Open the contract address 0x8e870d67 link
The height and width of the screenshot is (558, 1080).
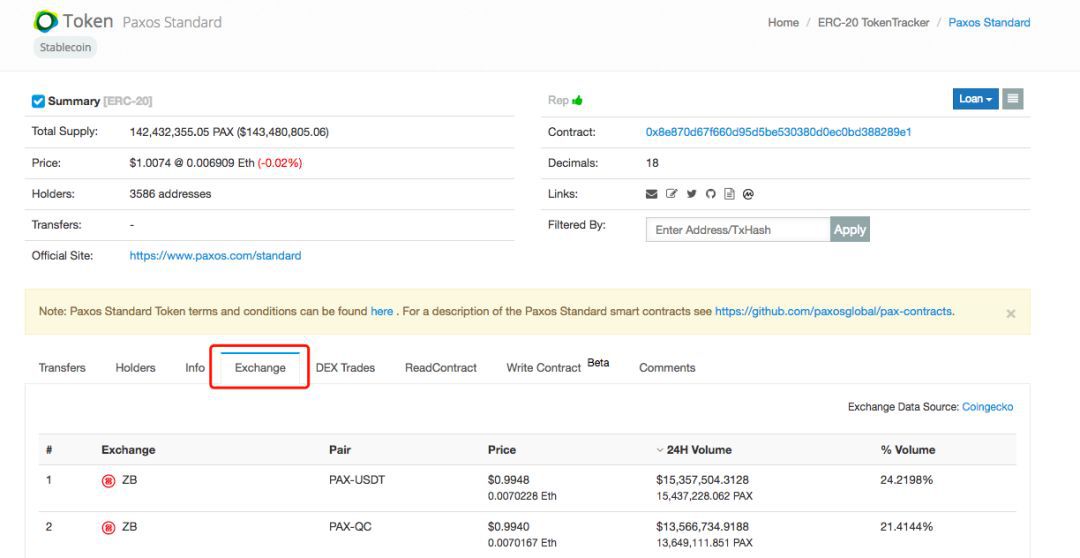778,132
